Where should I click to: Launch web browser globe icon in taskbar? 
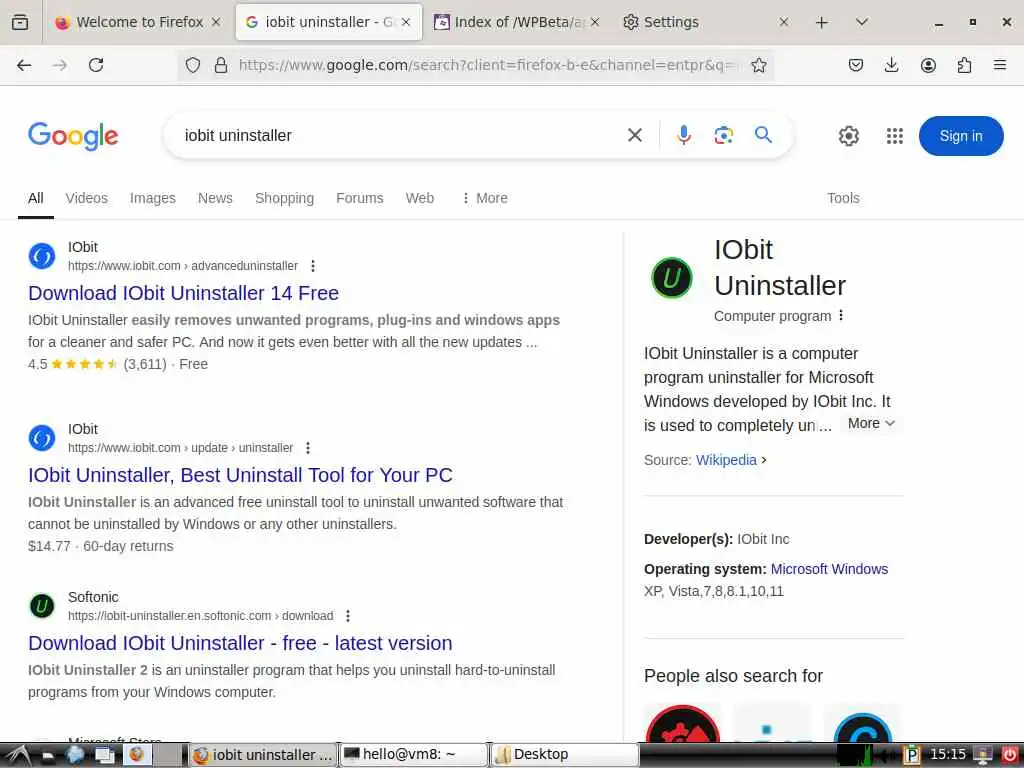click(x=75, y=755)
